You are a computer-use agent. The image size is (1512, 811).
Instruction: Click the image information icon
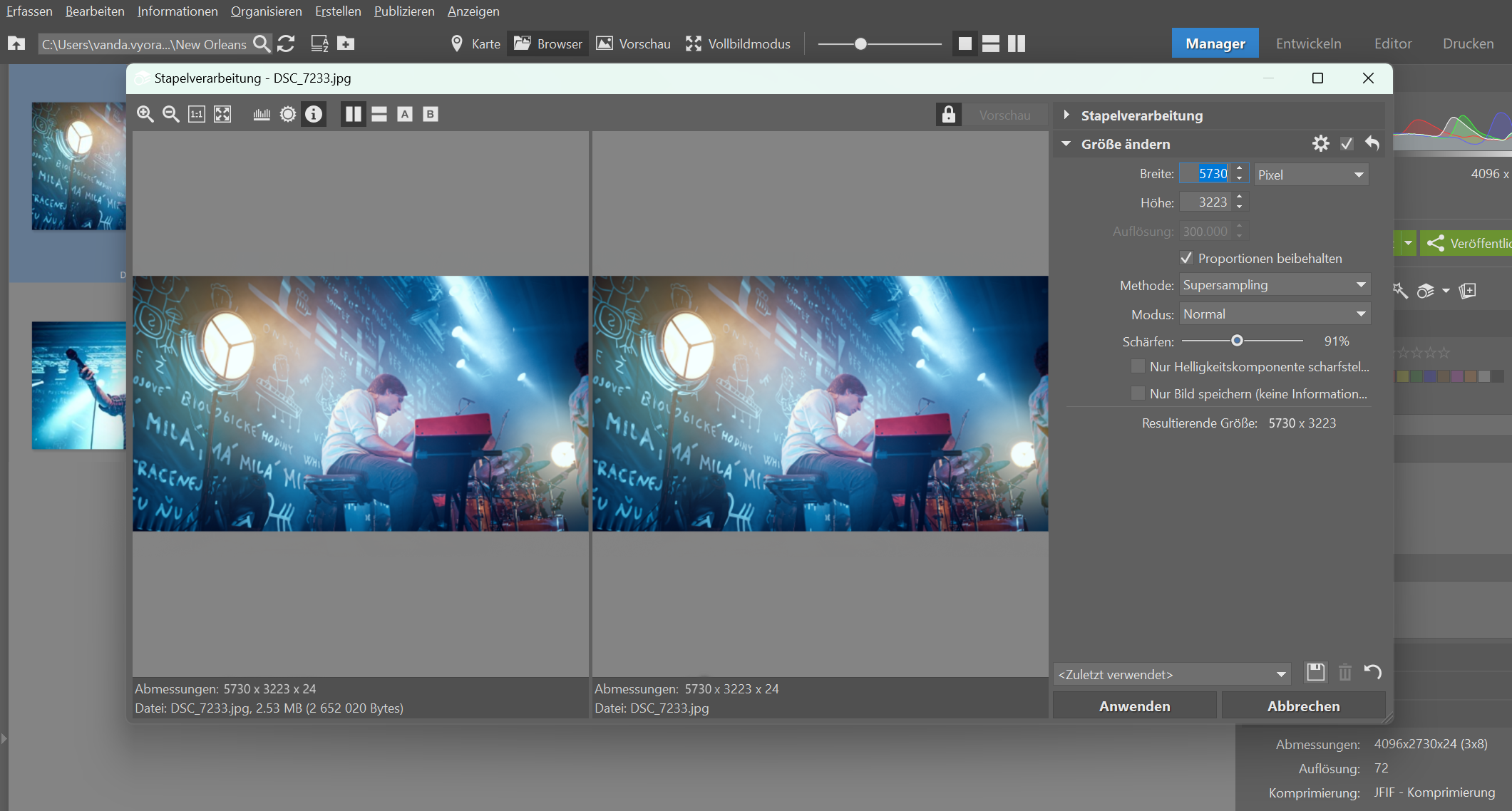coord(314,114)
